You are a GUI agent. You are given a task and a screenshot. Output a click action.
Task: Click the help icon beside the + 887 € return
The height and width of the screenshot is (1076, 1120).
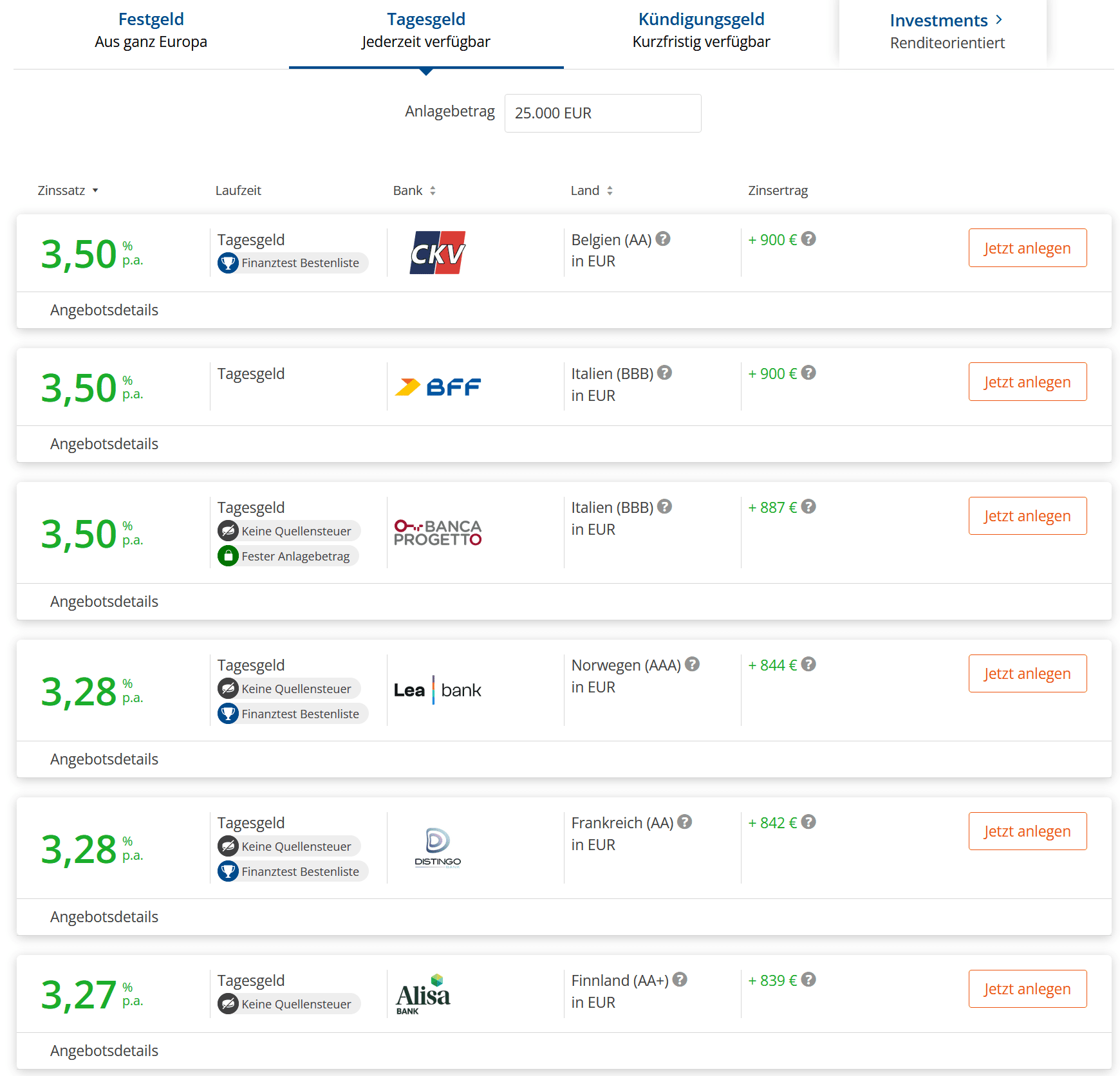808,506
